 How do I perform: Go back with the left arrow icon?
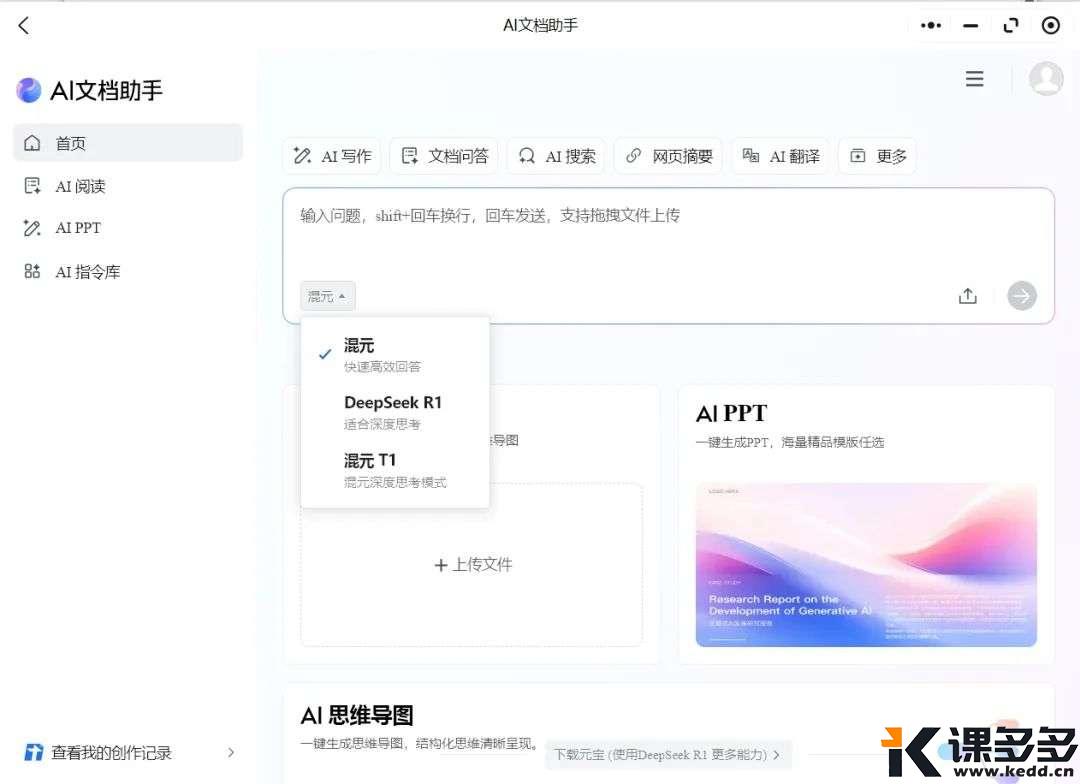pyautogui.click(x=23, y=25)
